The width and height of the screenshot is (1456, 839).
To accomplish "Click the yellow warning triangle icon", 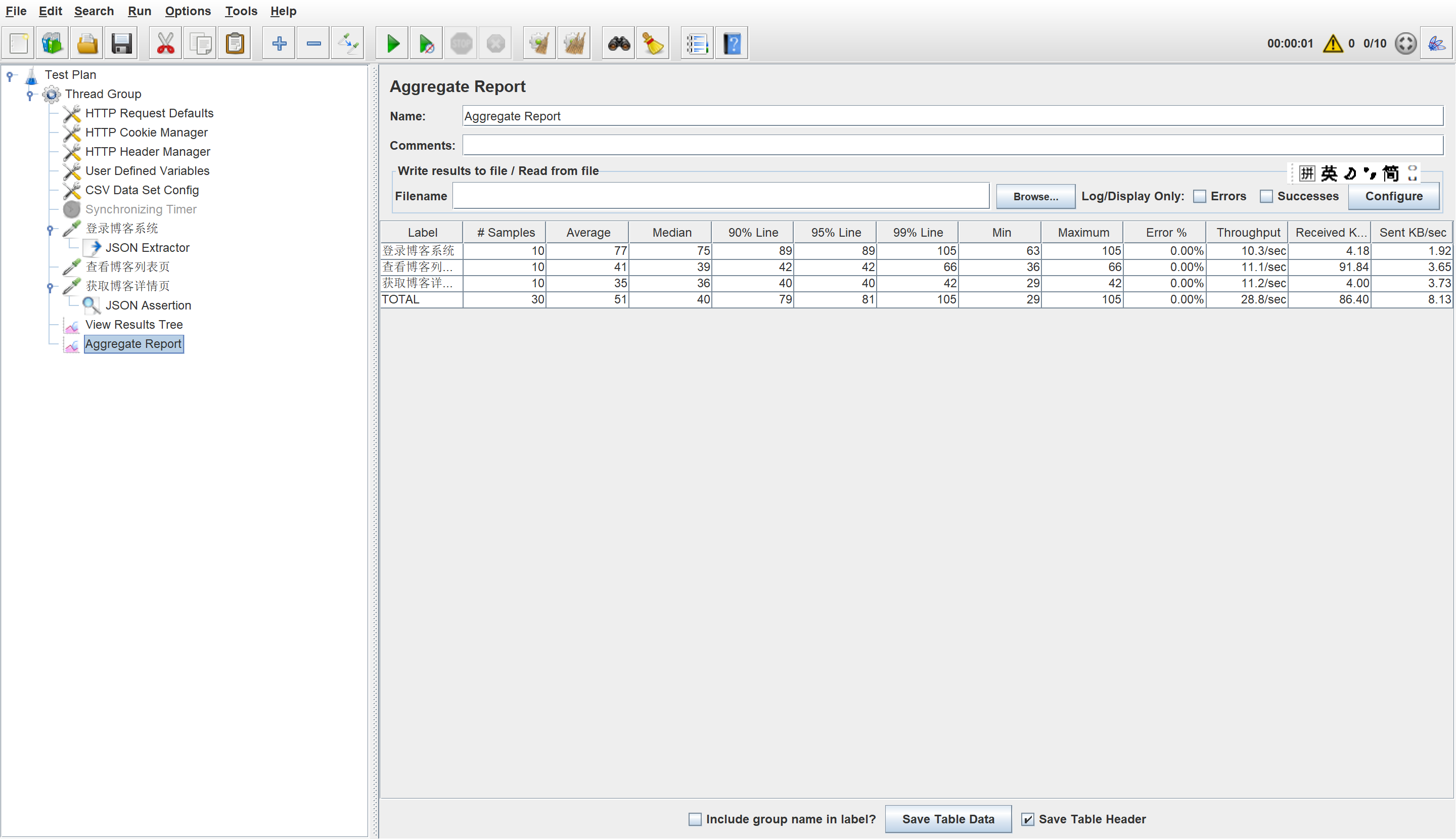I will point(1333,43).
